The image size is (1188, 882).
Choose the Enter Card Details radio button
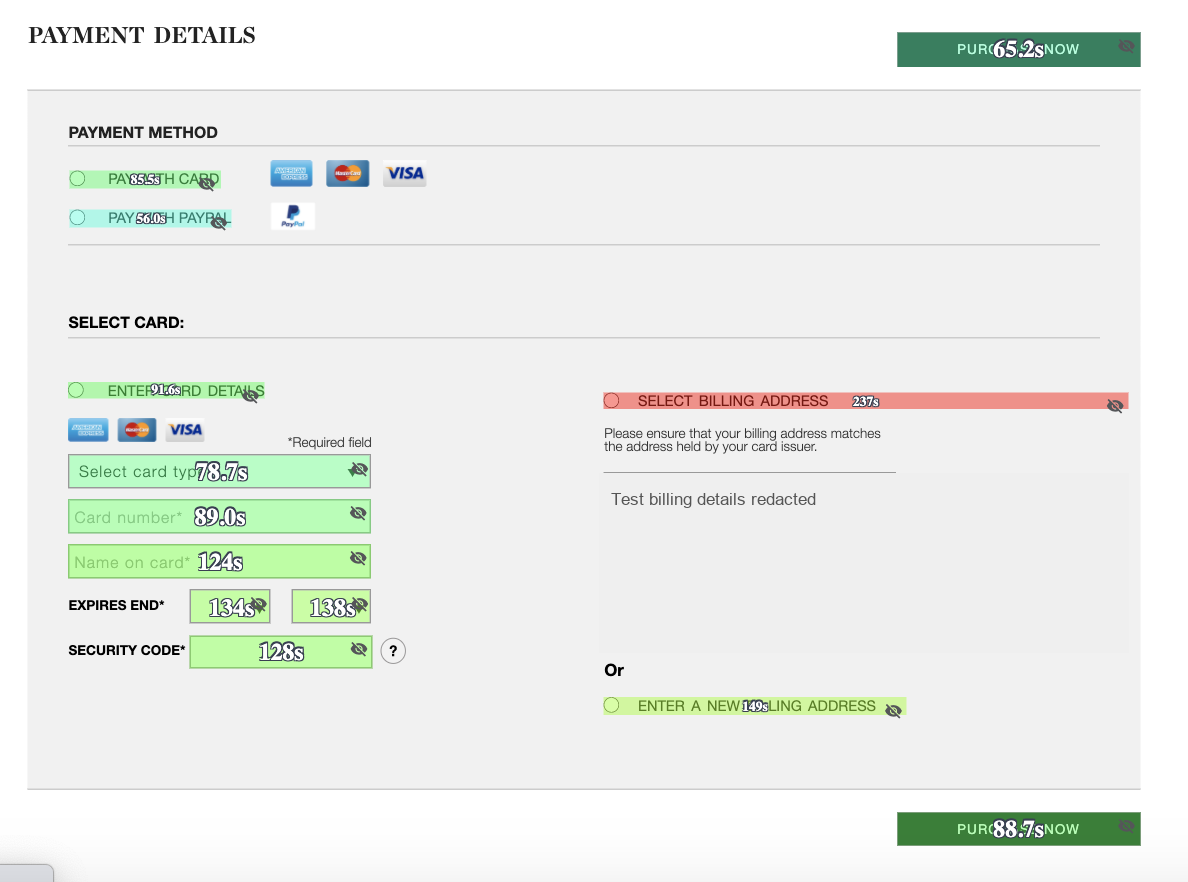pos(76,390)
